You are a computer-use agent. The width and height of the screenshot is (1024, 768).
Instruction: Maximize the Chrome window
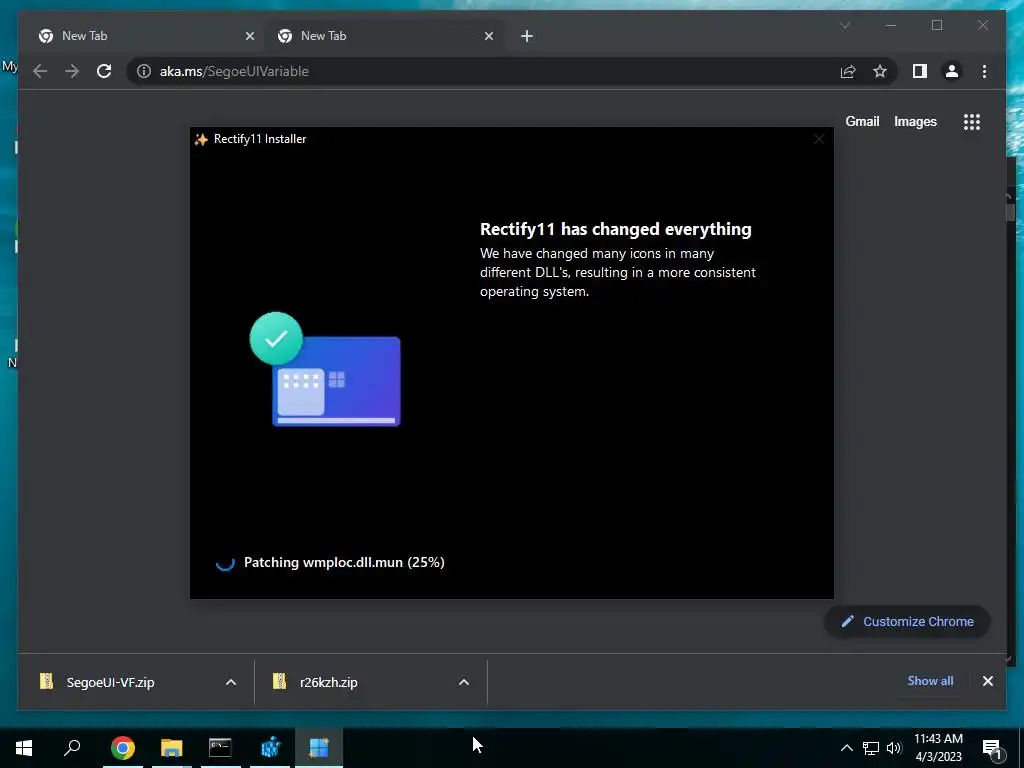point(936,25)
